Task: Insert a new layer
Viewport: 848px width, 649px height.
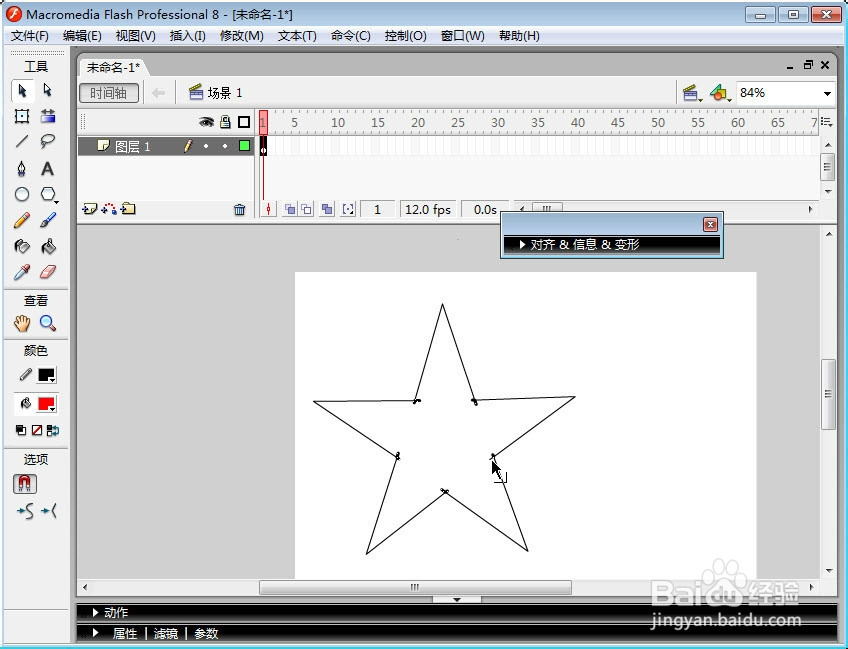Action: pyautogui.click(x=89, y=209)
